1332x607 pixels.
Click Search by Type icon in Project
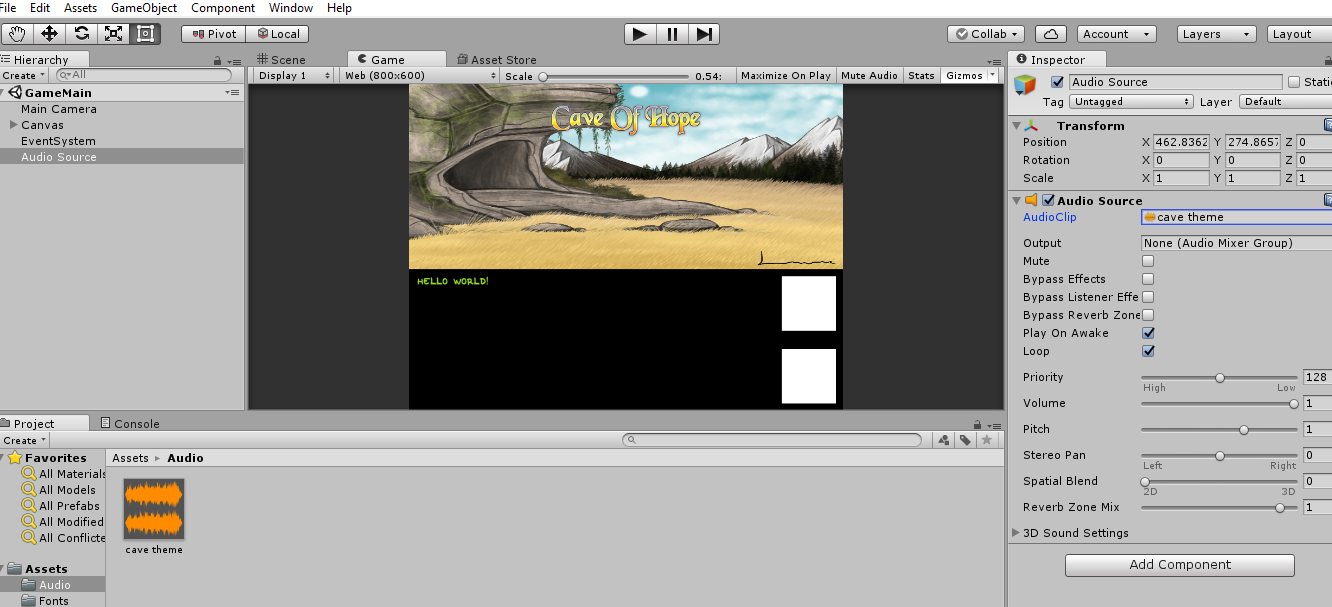[x=944, y=440]
